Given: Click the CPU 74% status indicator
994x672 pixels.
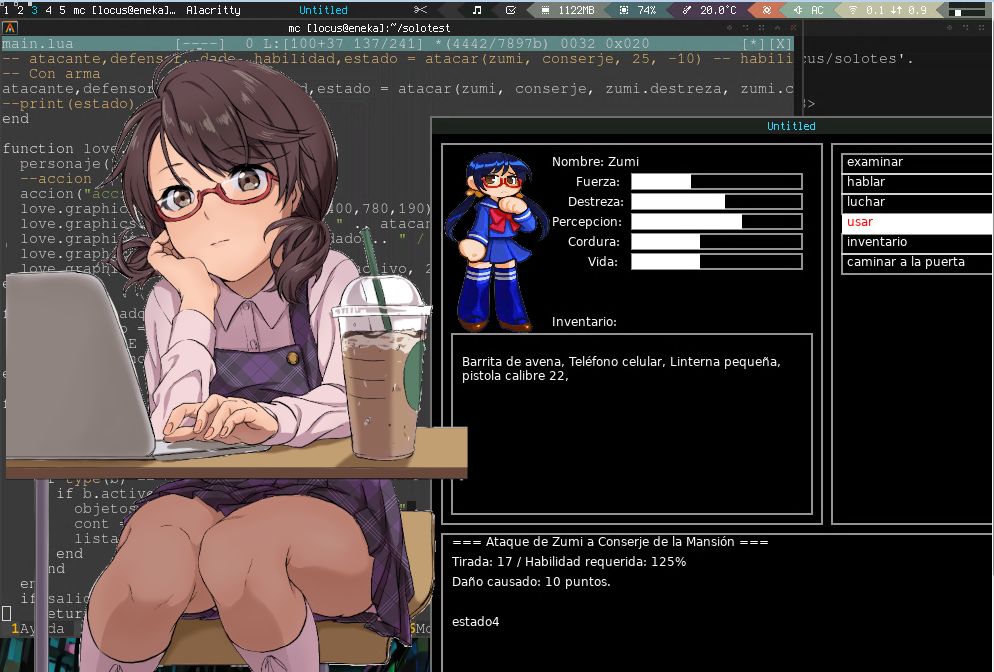Looking at the screenshot, I should point(638,10).
